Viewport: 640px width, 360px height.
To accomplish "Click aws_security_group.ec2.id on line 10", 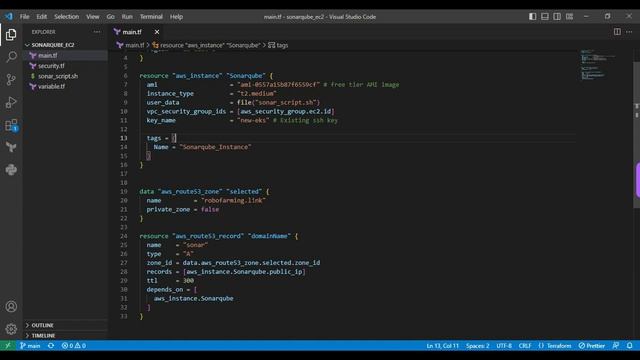I will (285, 111).
